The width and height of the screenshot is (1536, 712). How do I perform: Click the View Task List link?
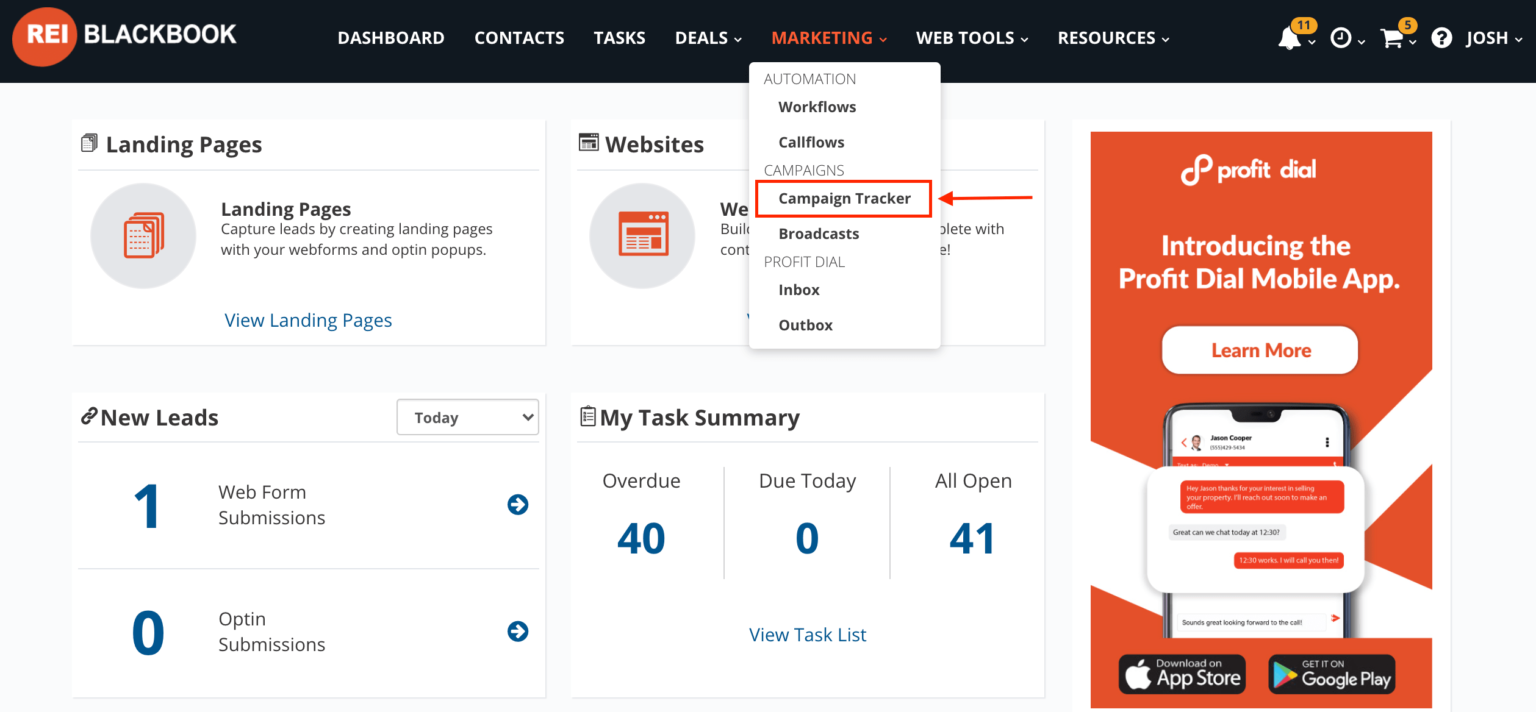pos(807,634)
